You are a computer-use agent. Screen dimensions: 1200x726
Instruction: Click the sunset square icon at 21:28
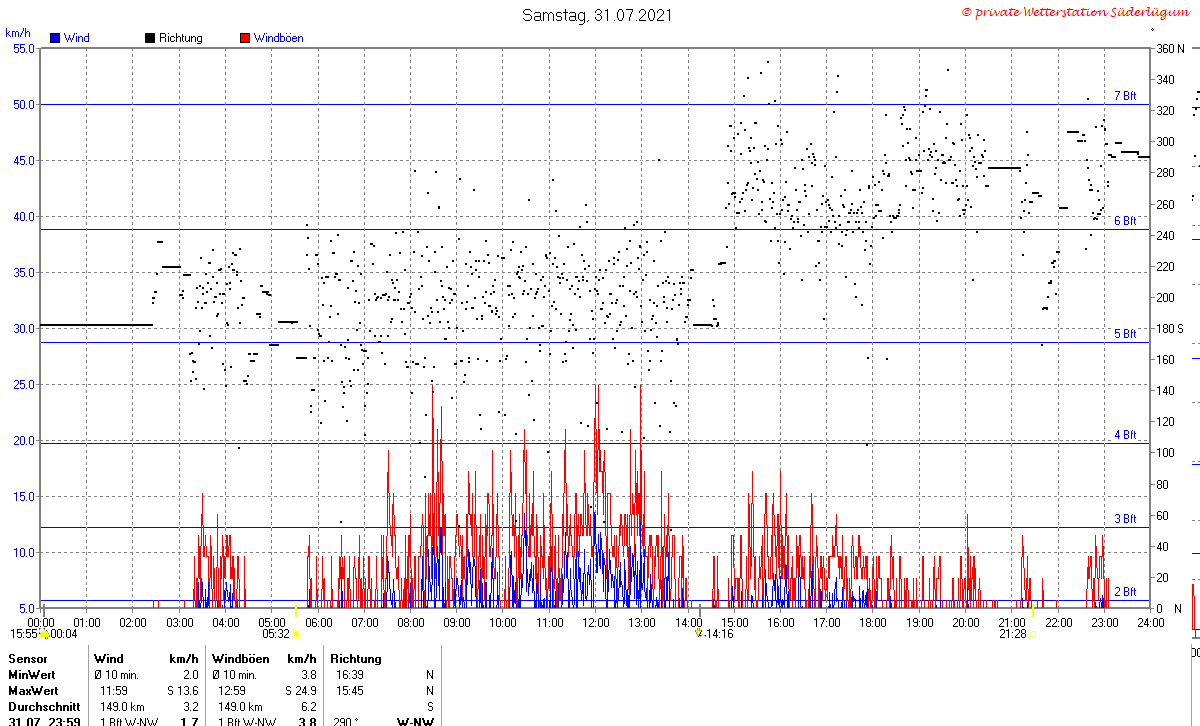(1032, 634)
